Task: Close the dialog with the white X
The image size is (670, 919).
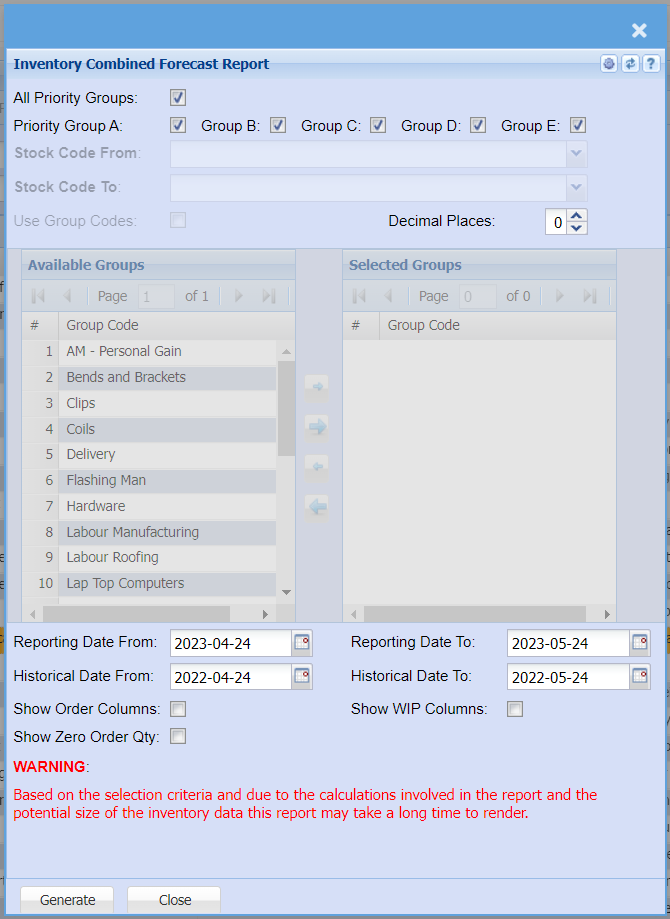Action: point(639,30)
